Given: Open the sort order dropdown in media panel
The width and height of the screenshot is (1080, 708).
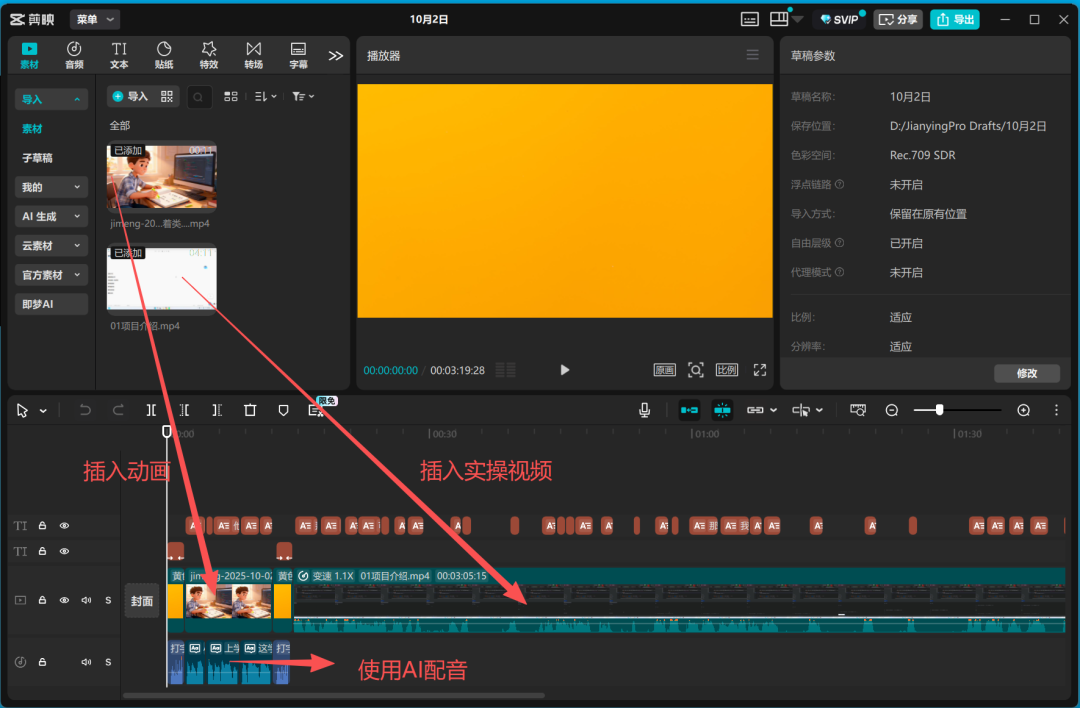Looking at the screenshot, I should click(x=261, y=96).
